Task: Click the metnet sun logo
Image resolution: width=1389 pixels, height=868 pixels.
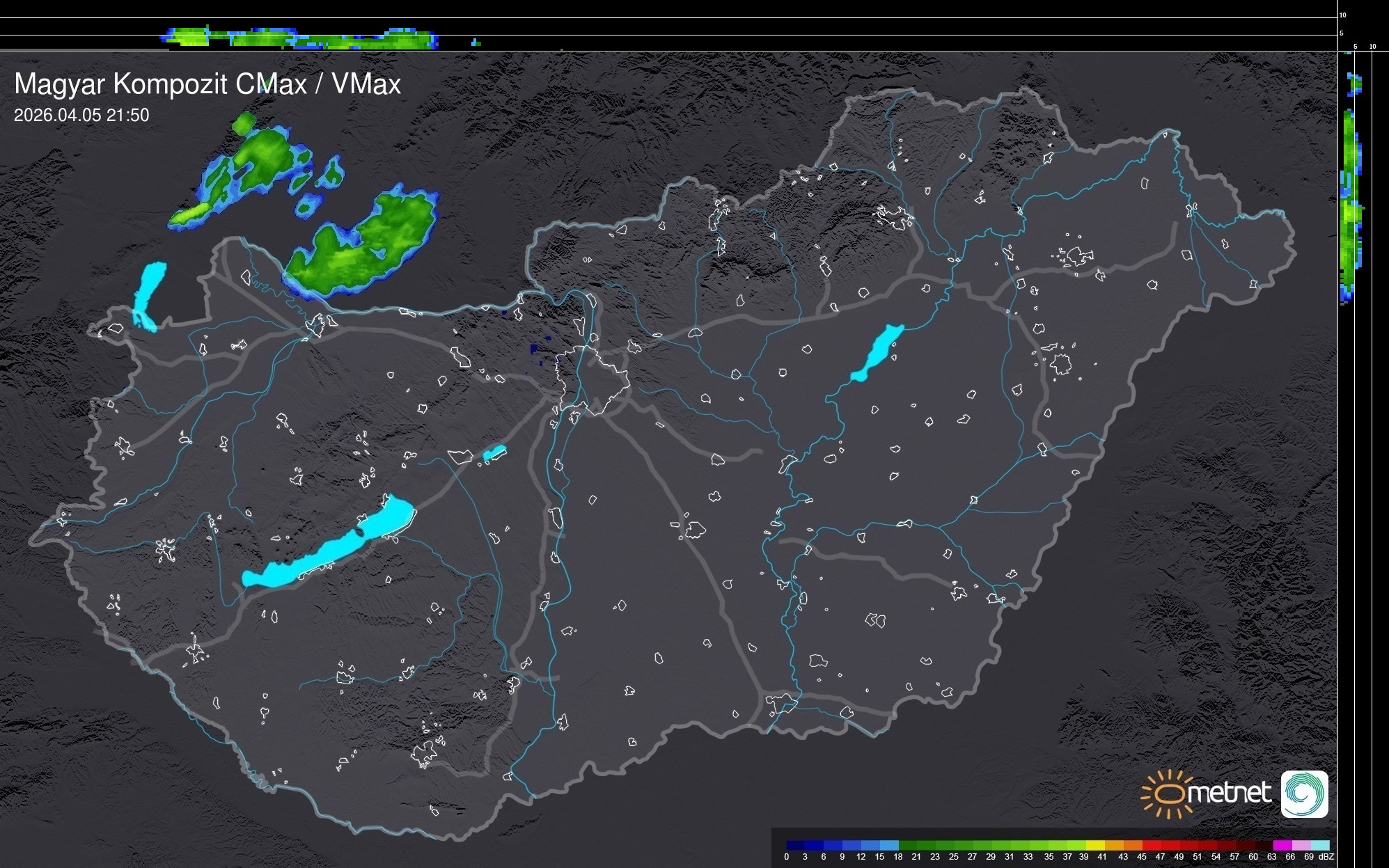Action: click(1168, 794)
